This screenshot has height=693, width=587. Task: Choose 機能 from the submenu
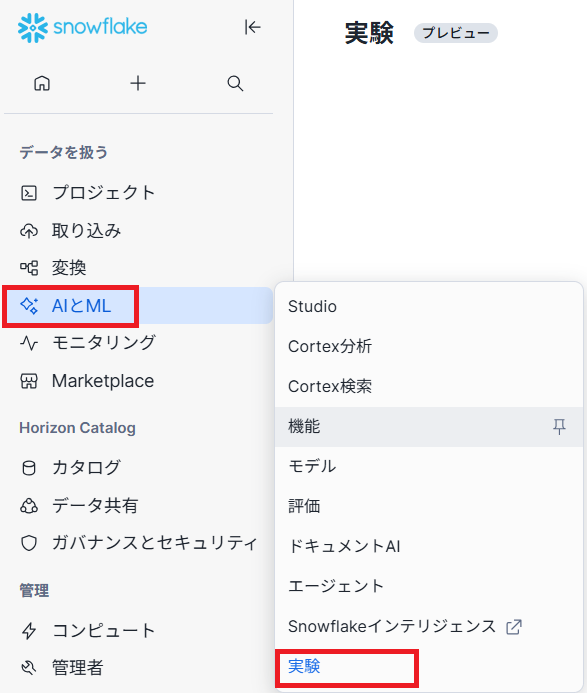click(x=429, y=427)
